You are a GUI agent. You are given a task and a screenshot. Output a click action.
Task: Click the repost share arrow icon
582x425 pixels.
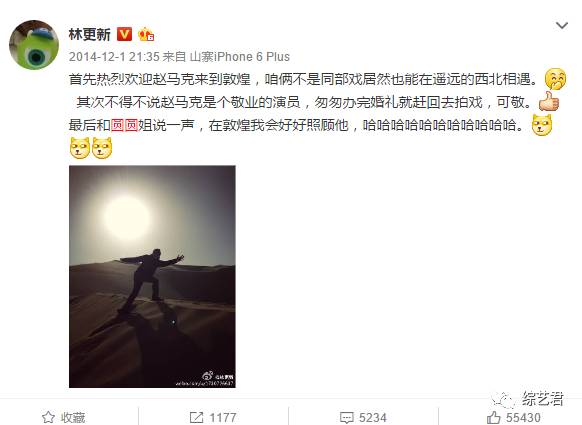point(196,418)
